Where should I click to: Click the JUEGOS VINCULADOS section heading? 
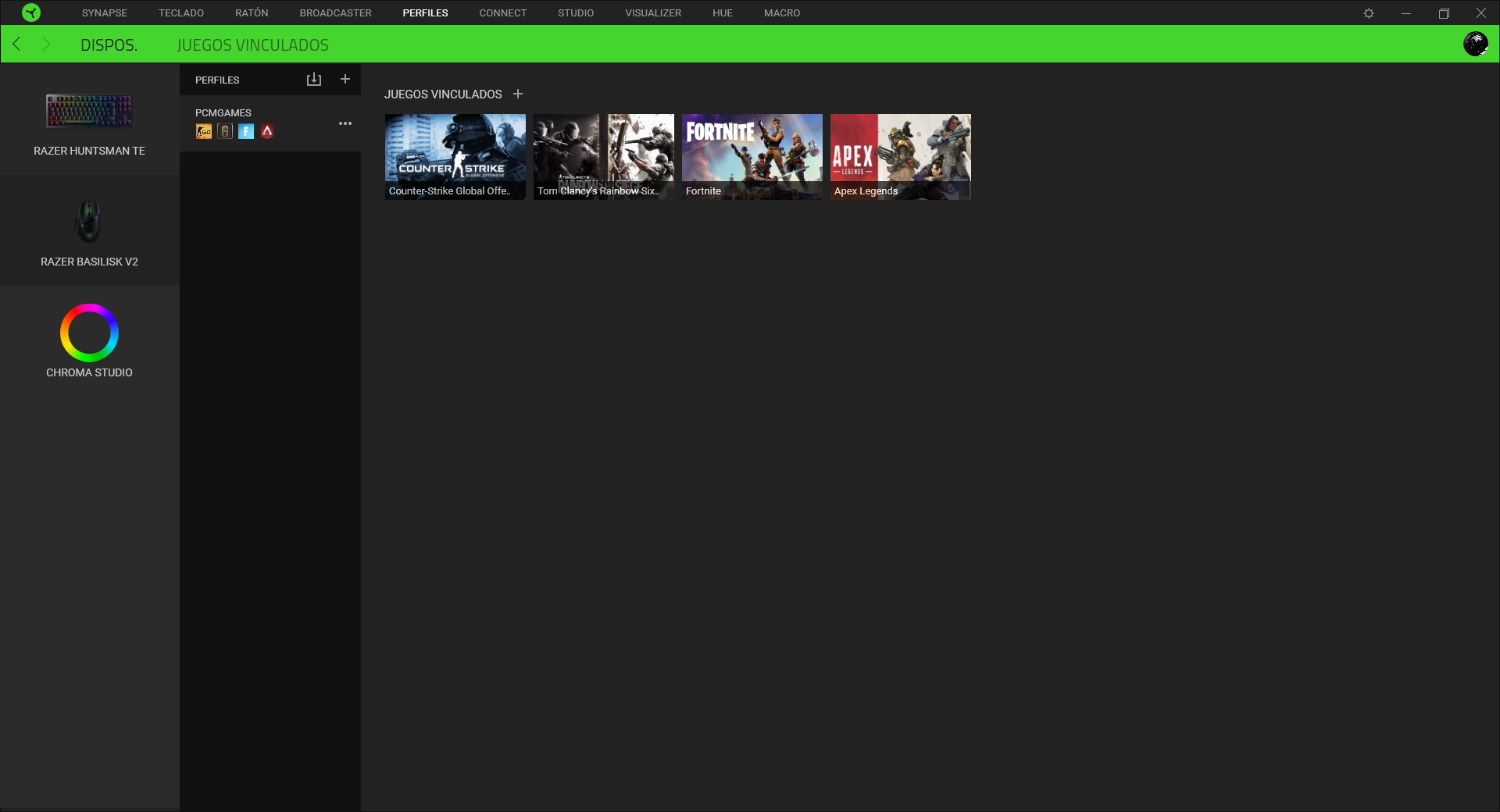pos(443,94)
